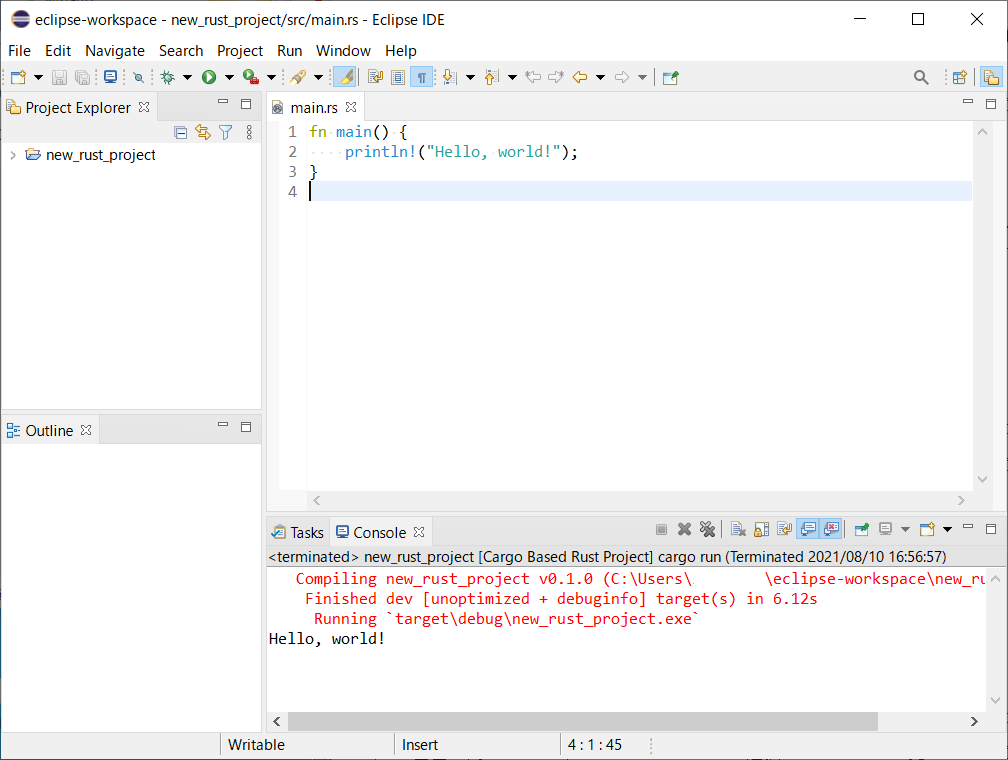Open dropdown next to Next Annotation
This screenshot has height=760, width=1008.
(471, 77)
